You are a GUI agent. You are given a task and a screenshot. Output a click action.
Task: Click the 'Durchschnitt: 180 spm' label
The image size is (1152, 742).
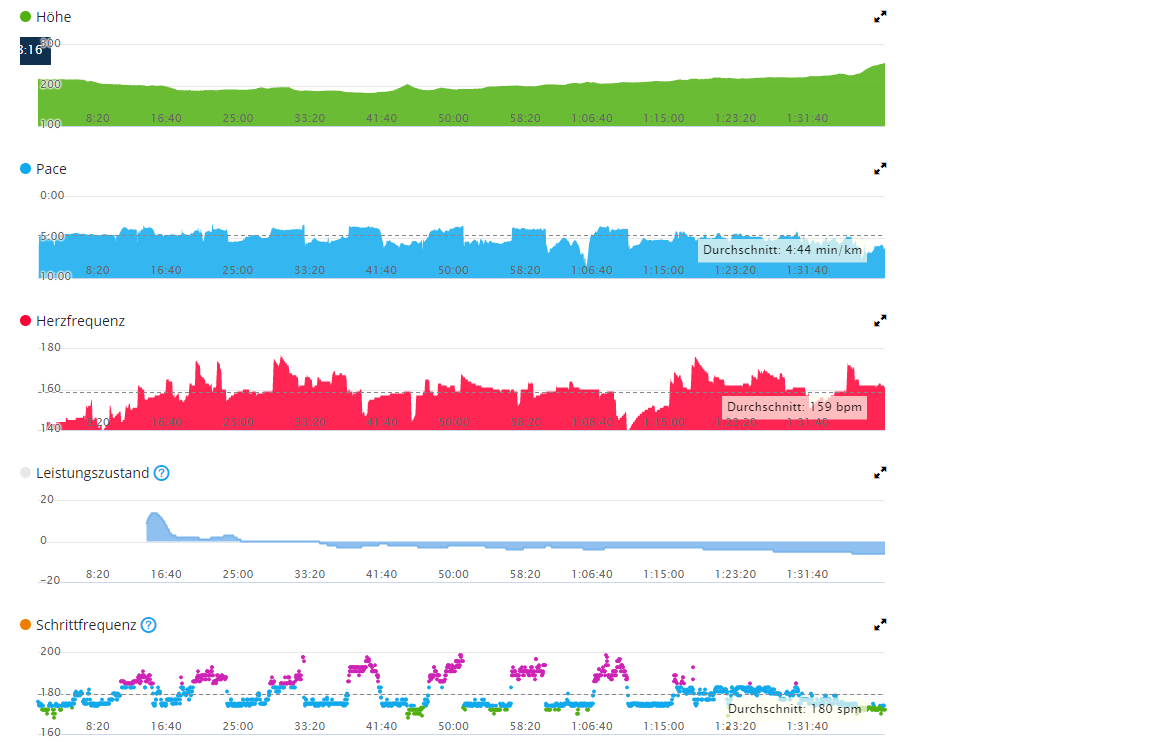[794, 709]
